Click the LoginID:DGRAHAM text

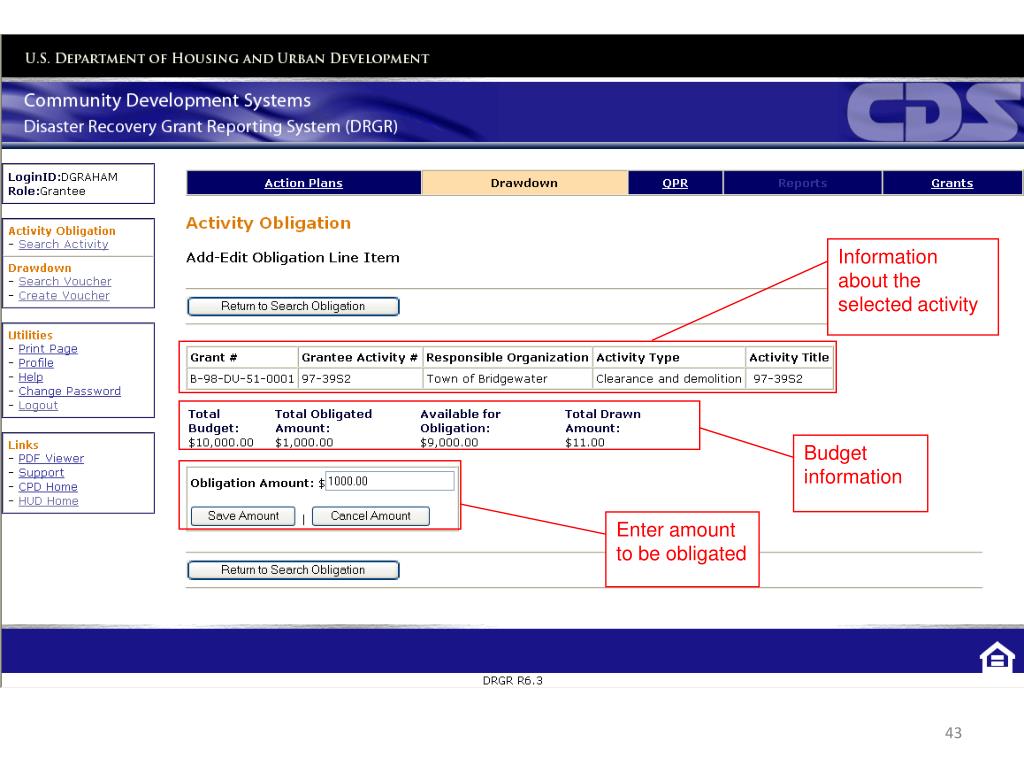(x=63, y=177)
